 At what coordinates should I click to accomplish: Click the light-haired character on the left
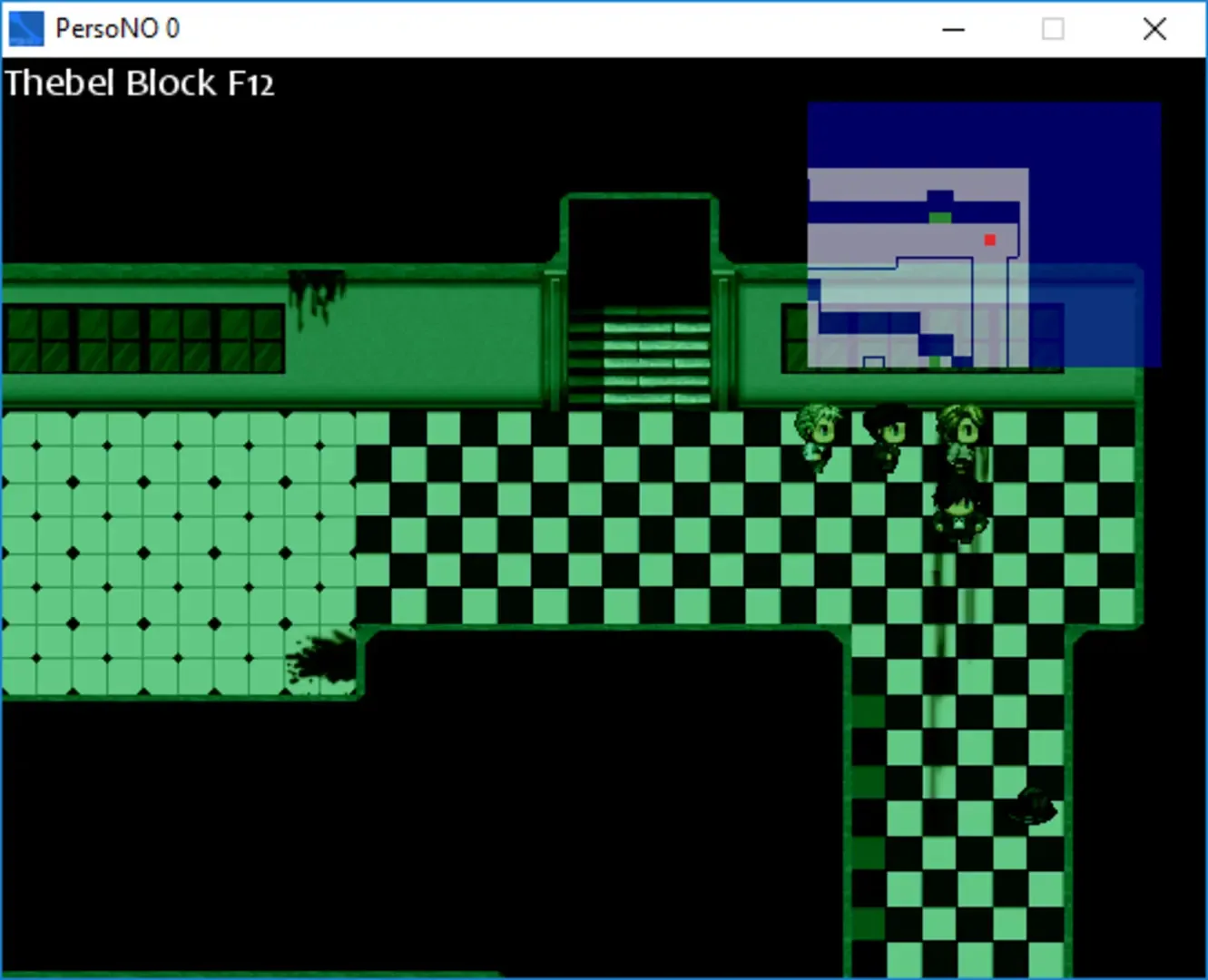[819, 436]
